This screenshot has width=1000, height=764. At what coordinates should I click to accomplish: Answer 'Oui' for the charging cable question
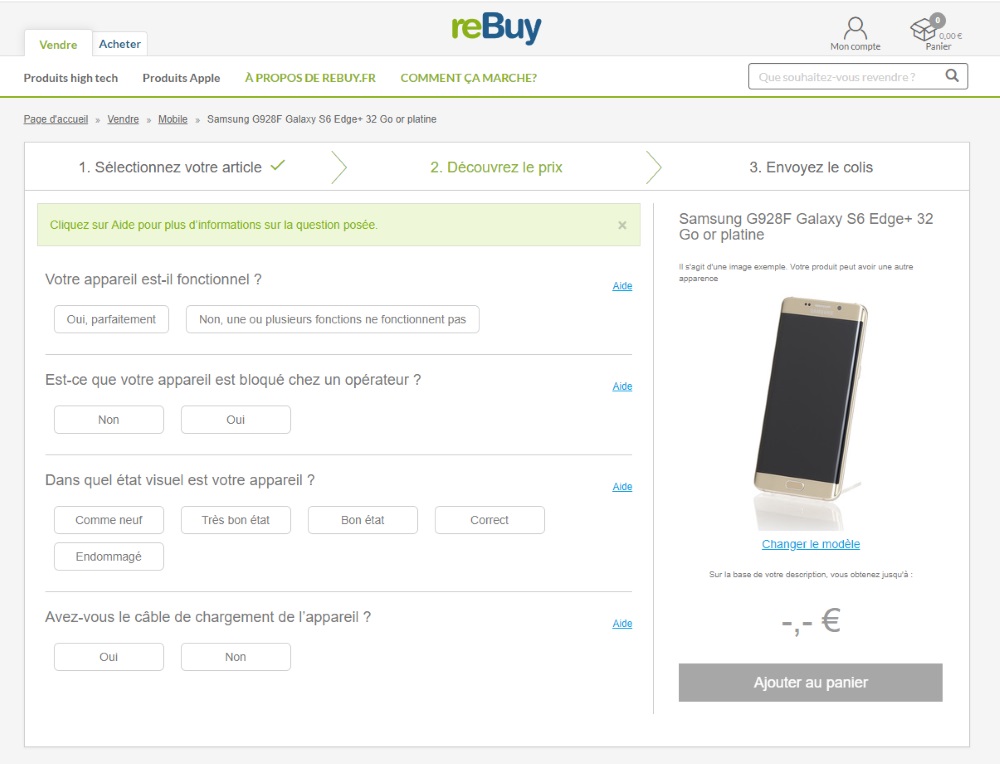pos(108,656)
